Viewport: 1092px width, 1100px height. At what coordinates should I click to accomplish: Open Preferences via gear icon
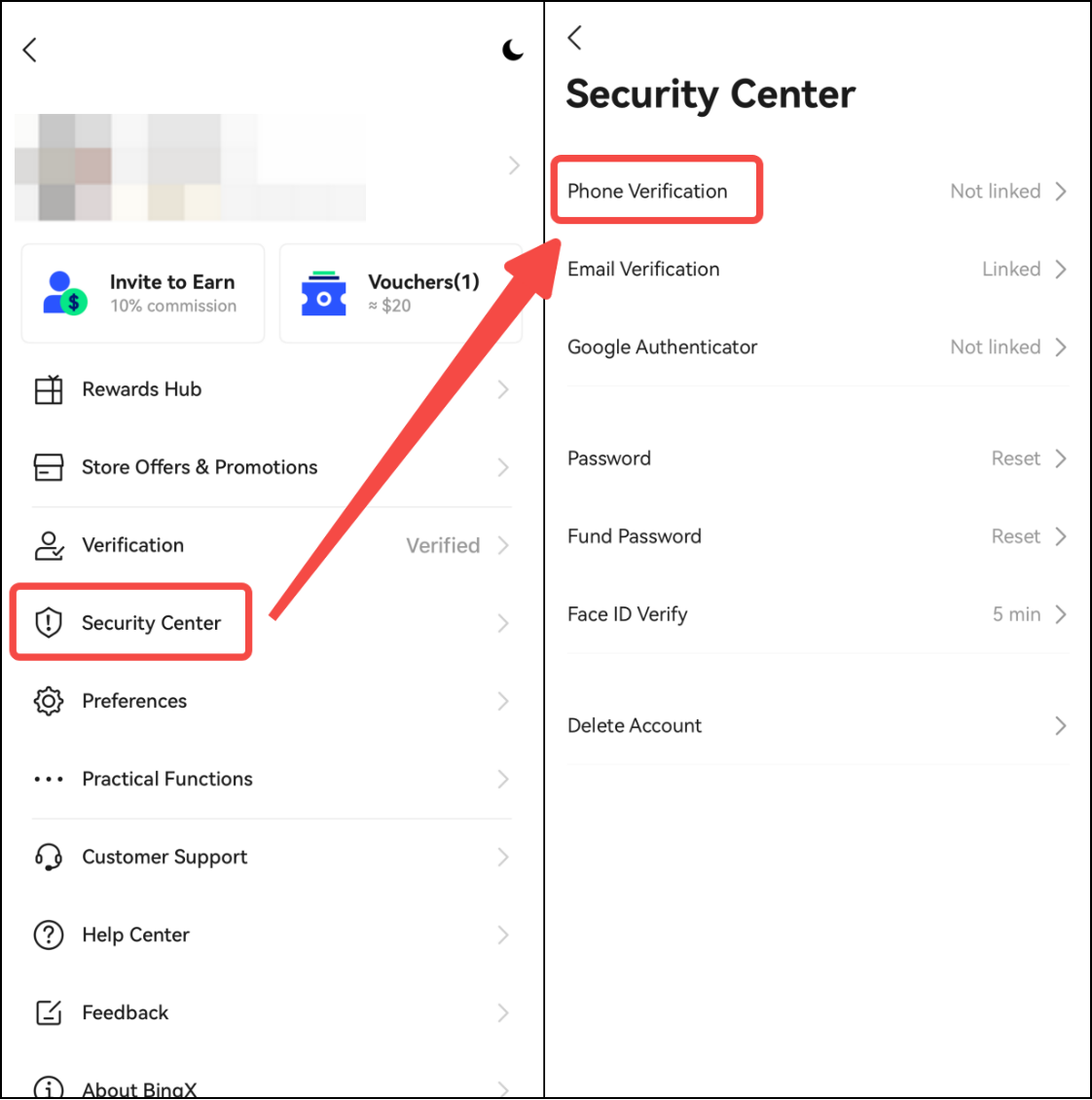(x=49, y=701)
